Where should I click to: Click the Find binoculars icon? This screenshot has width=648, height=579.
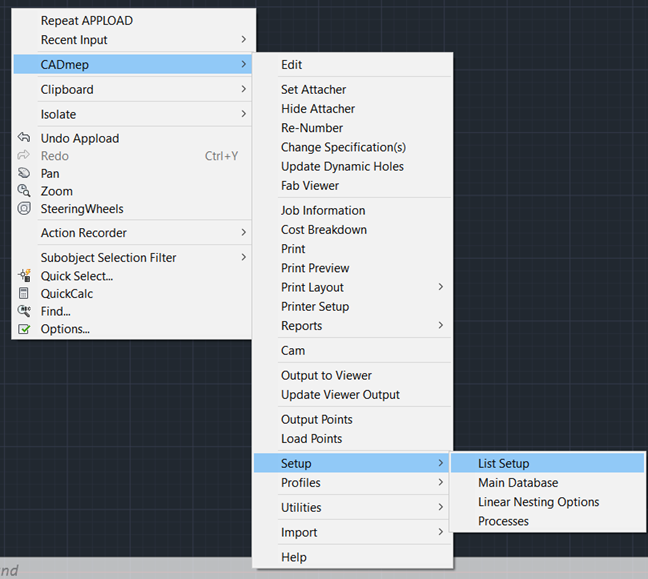[x=24, y=311]
